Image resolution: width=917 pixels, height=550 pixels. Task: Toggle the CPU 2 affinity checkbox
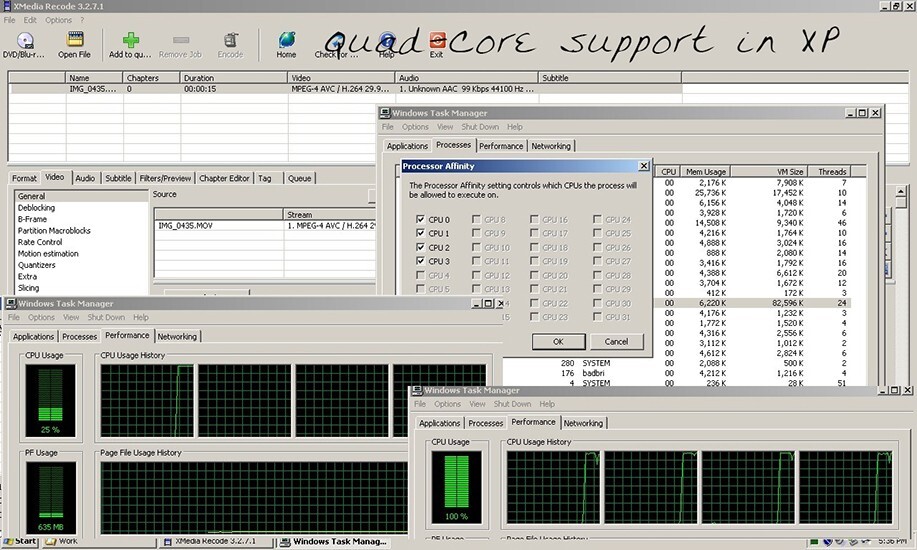[420, 247]
